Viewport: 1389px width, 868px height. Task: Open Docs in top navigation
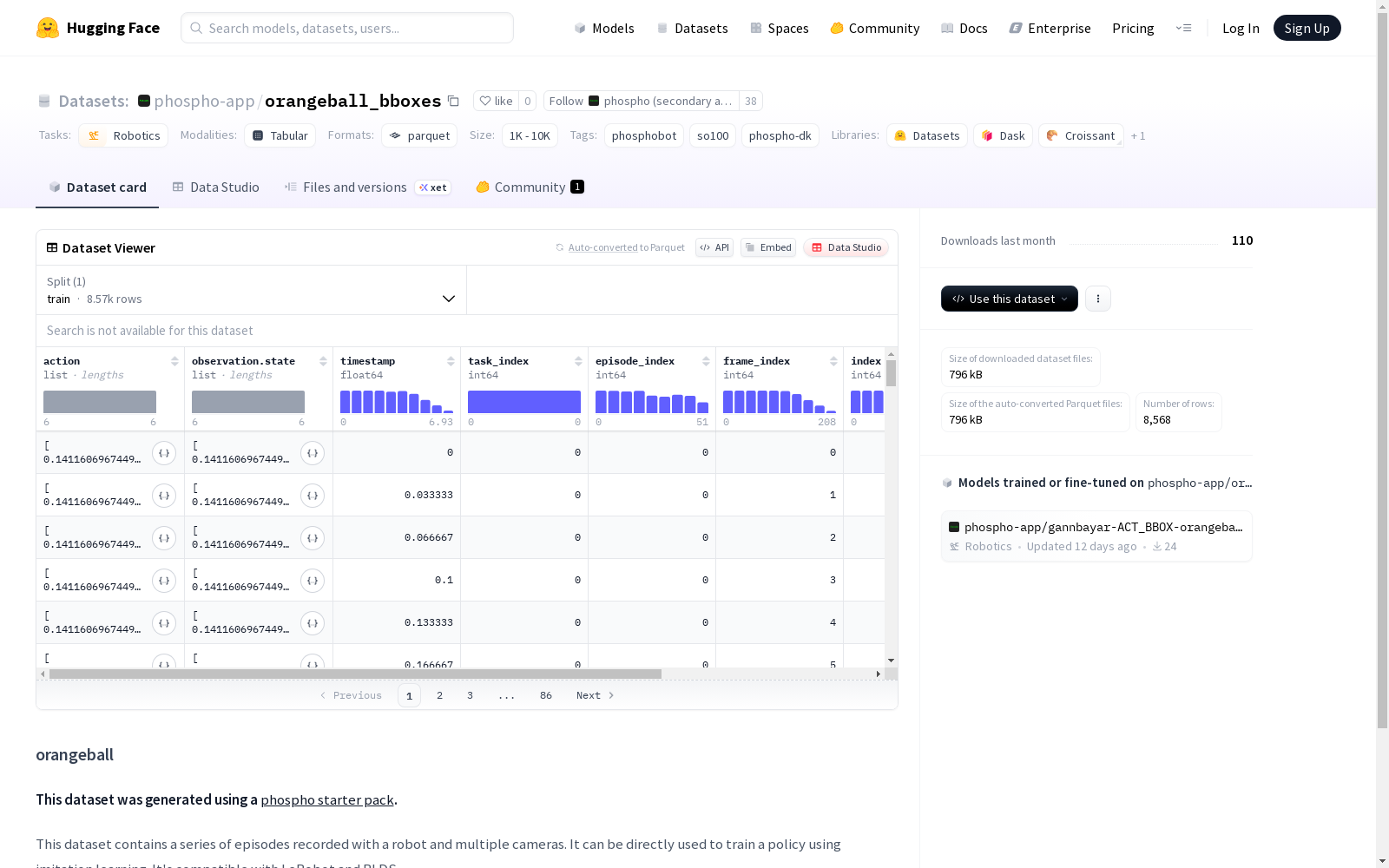[x=964, y=28]
